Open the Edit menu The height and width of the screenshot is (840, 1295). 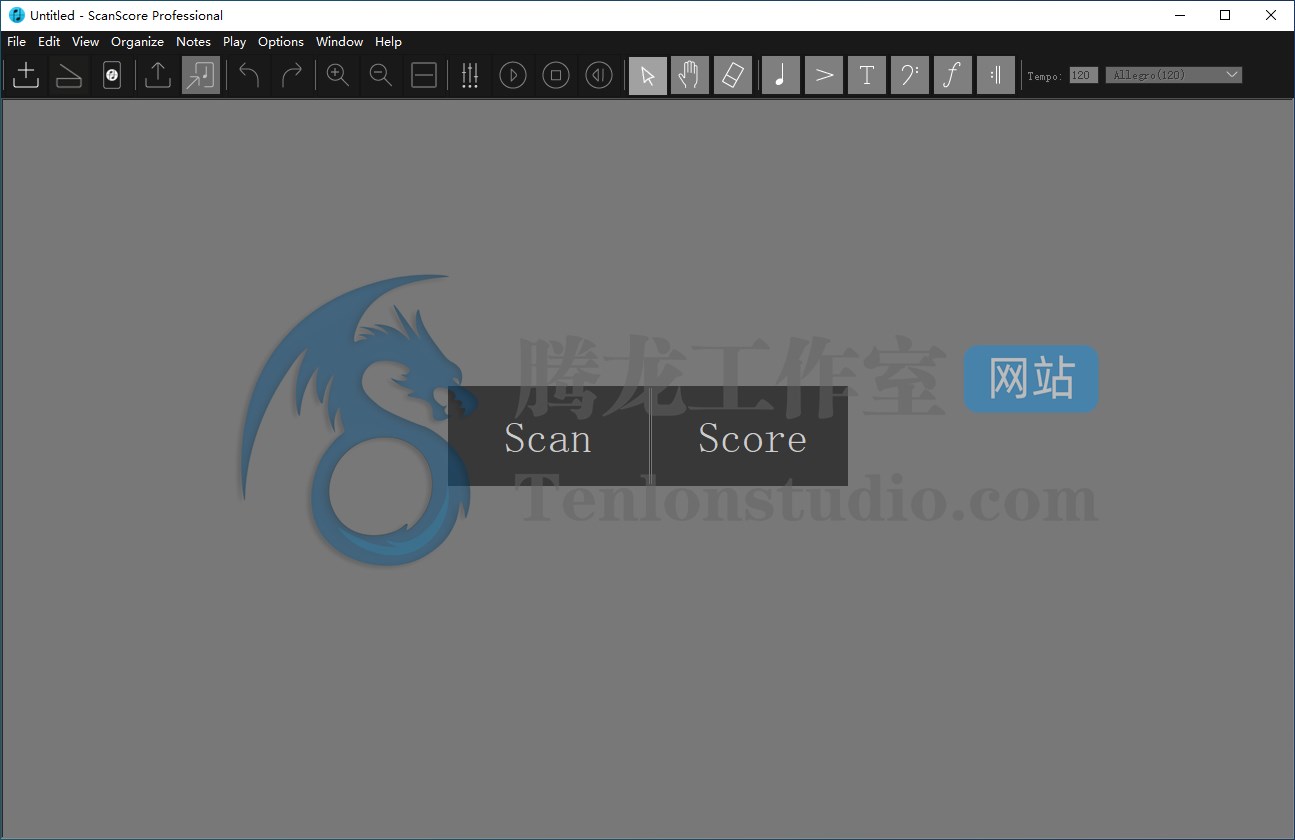pos(49,42)
